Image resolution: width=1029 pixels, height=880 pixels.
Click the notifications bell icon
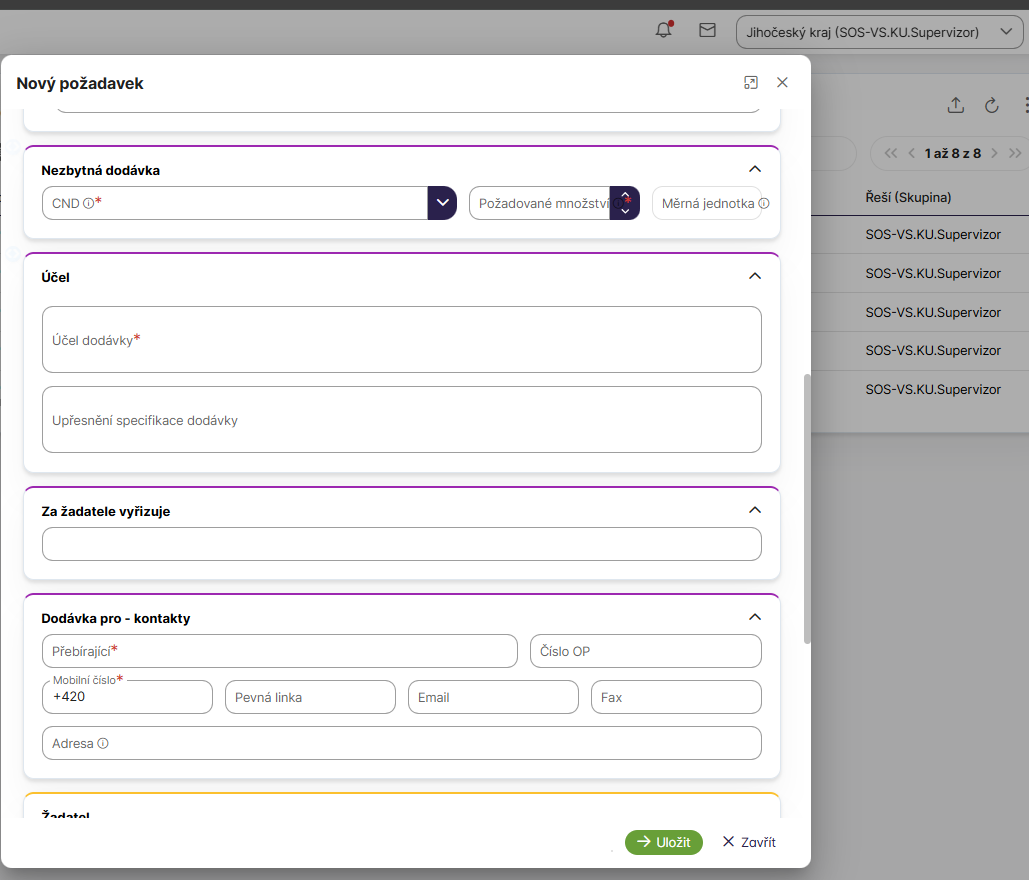663,31
